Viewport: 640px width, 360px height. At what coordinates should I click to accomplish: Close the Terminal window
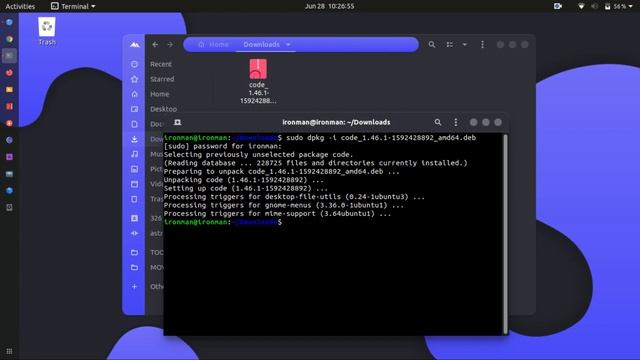(498, 122)
